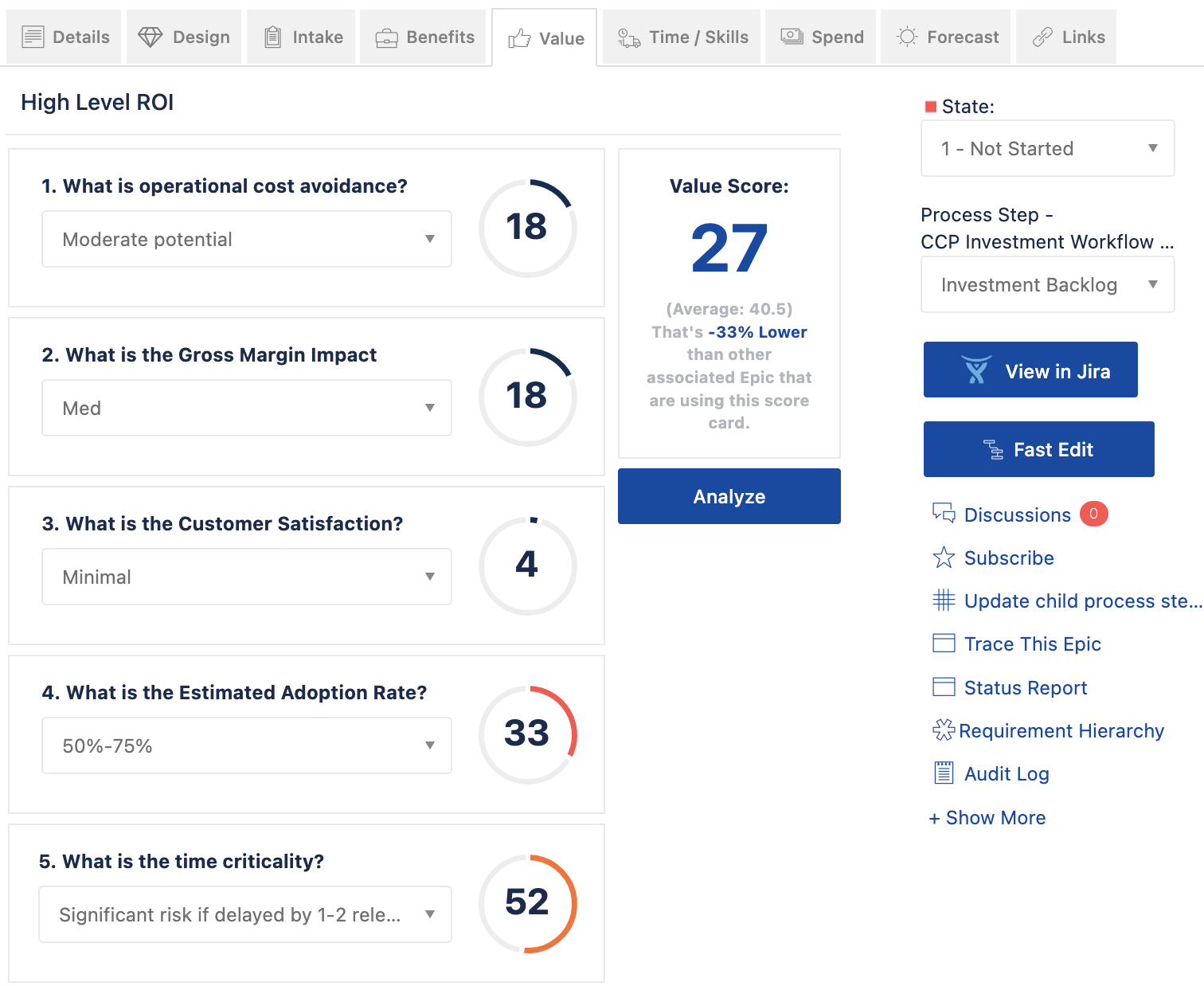
Task: Click the Design tab diamond icon
Action: click(150, 37)
